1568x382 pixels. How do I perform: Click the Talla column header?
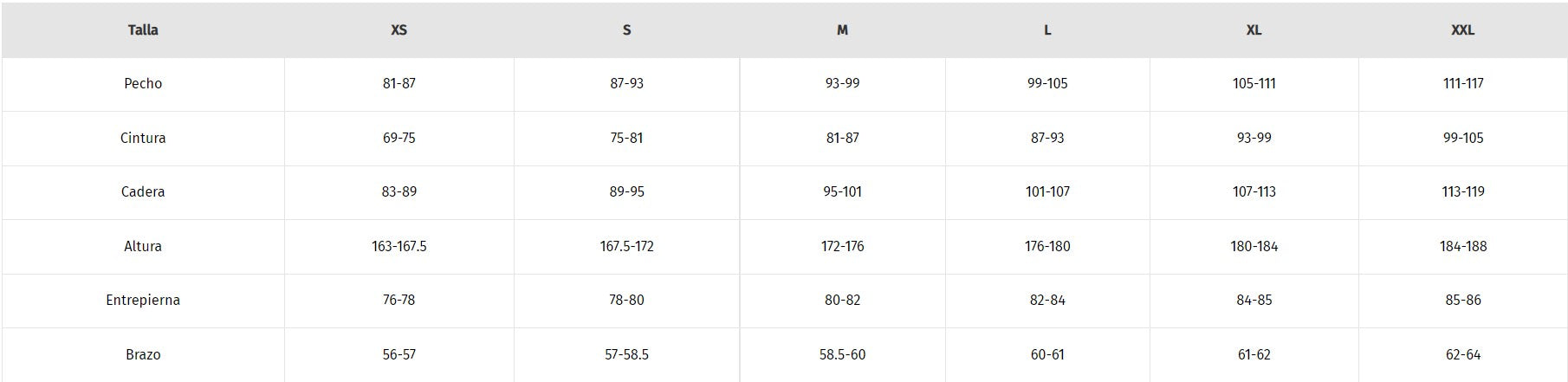[143, 30]
